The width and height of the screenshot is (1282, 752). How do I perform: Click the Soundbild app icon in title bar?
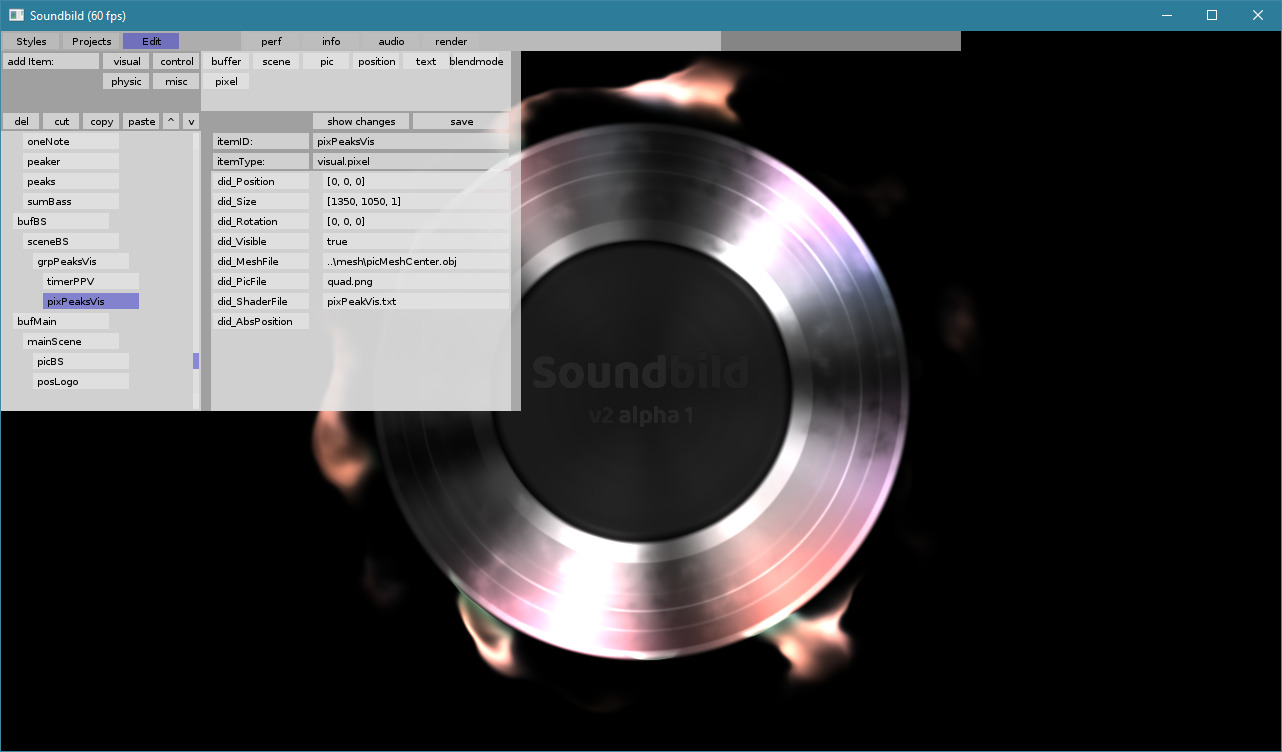point(16,15)
